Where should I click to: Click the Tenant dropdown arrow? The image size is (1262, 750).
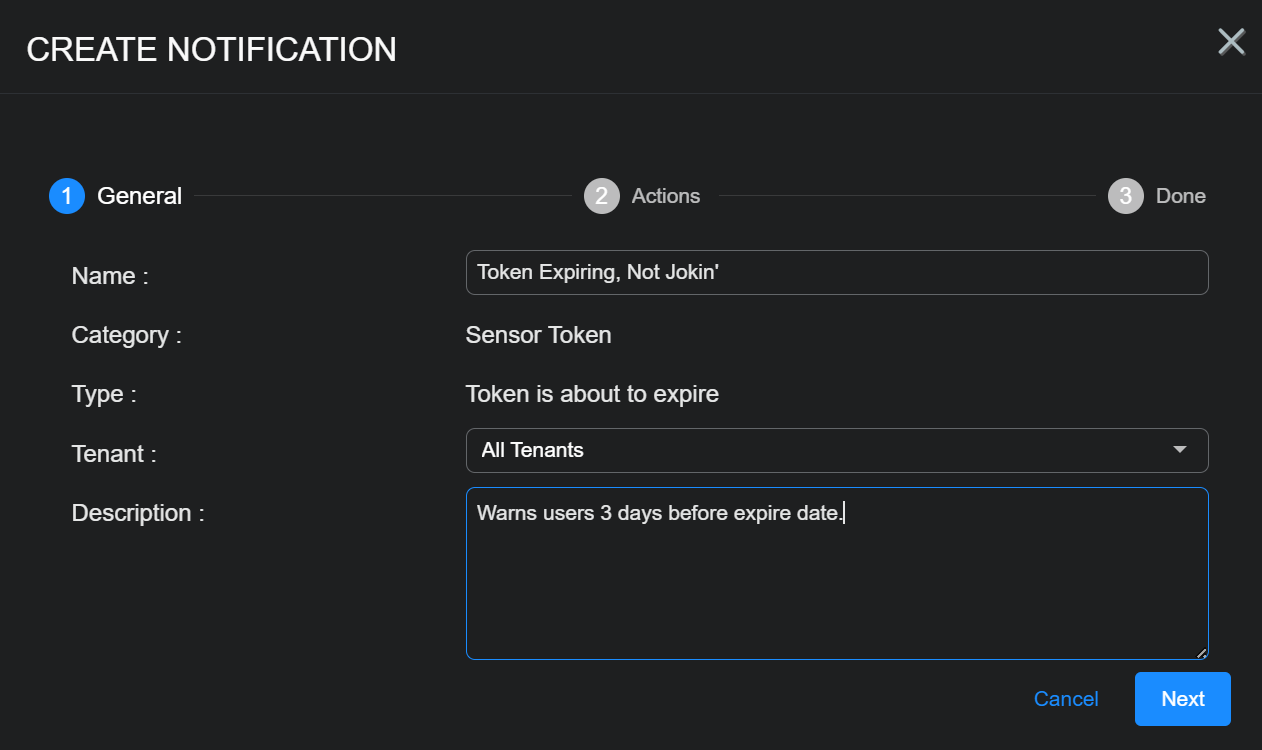coord(1180,450)
